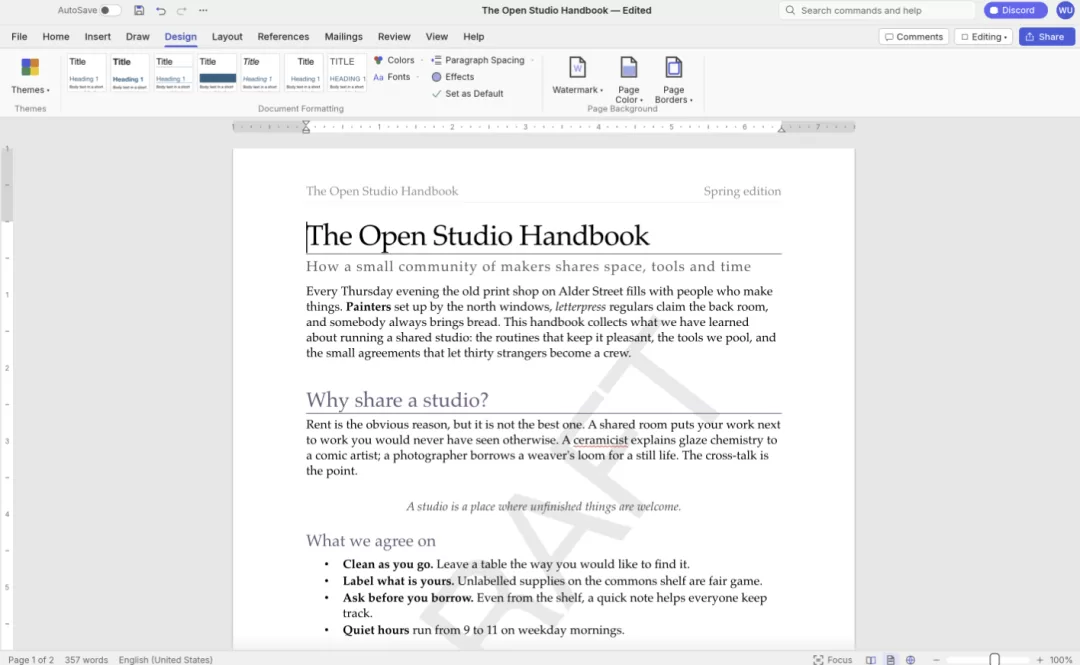Toggle the AutoSave switch
This screenshot has width=1080, height=665.
point(110,10)
